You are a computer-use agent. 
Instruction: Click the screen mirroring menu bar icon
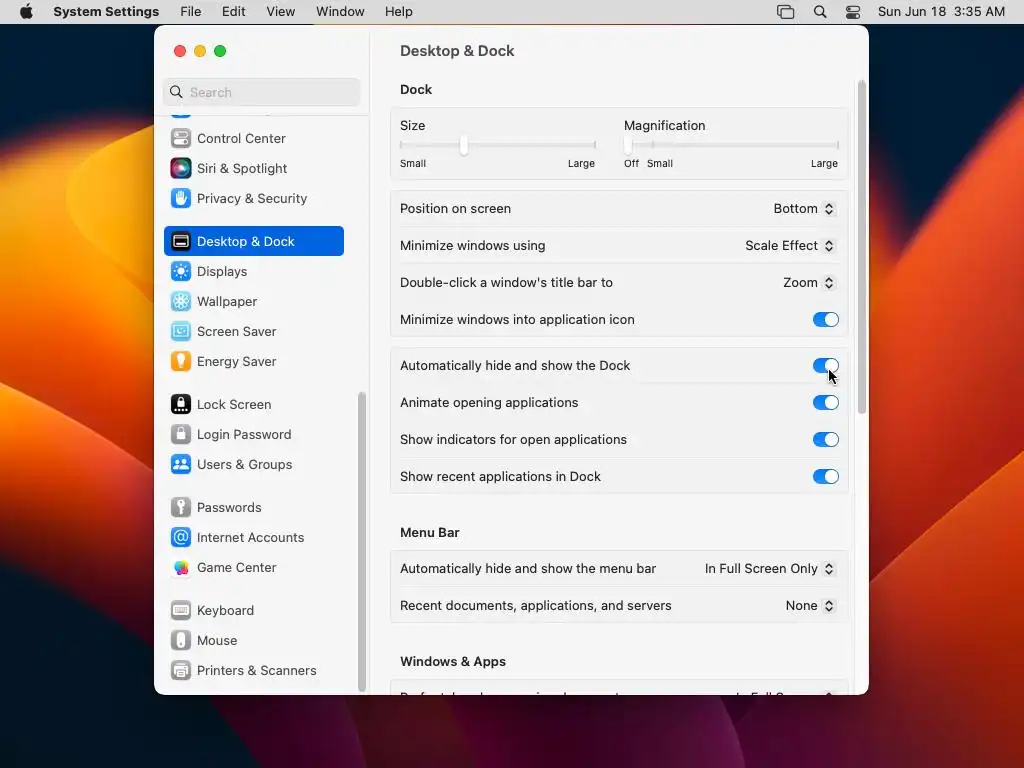pos(786,12)
